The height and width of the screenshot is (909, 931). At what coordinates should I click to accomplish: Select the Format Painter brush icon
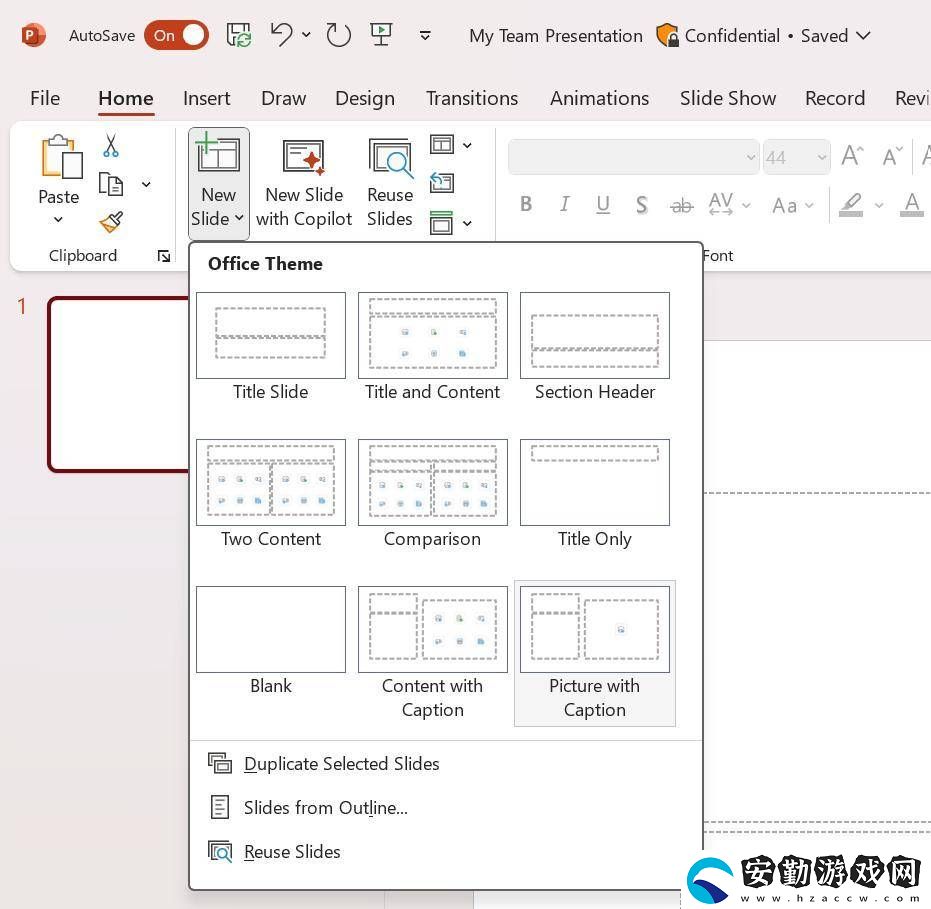[x=111, y=223]
